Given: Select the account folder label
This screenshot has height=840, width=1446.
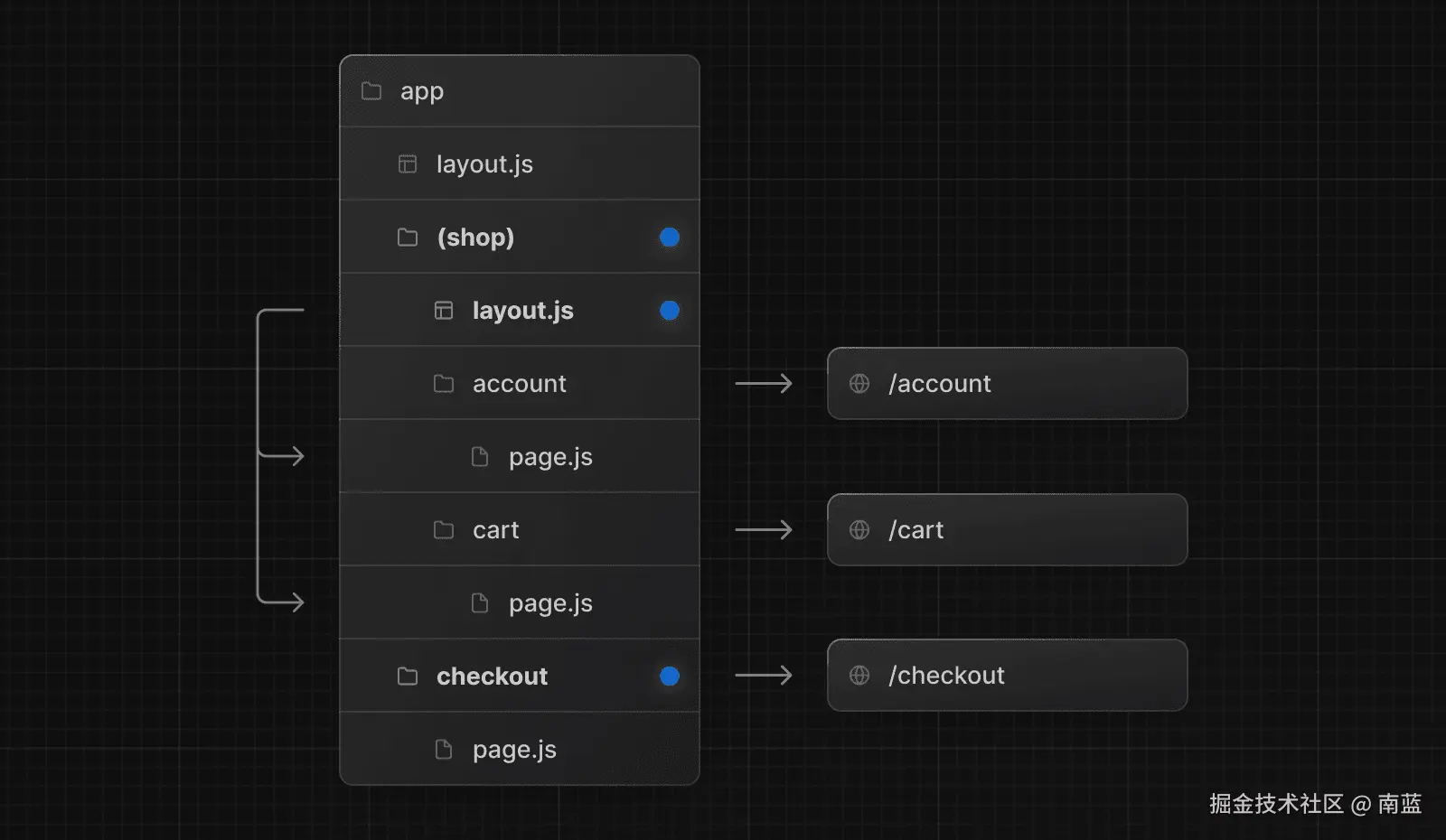Looking at the screenshot, I should point(519,384).
